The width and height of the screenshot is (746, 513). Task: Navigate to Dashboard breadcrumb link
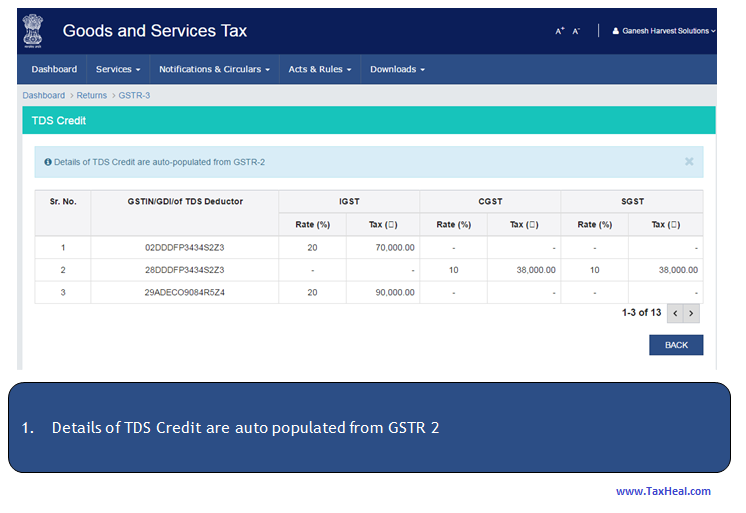click(44, 95)
